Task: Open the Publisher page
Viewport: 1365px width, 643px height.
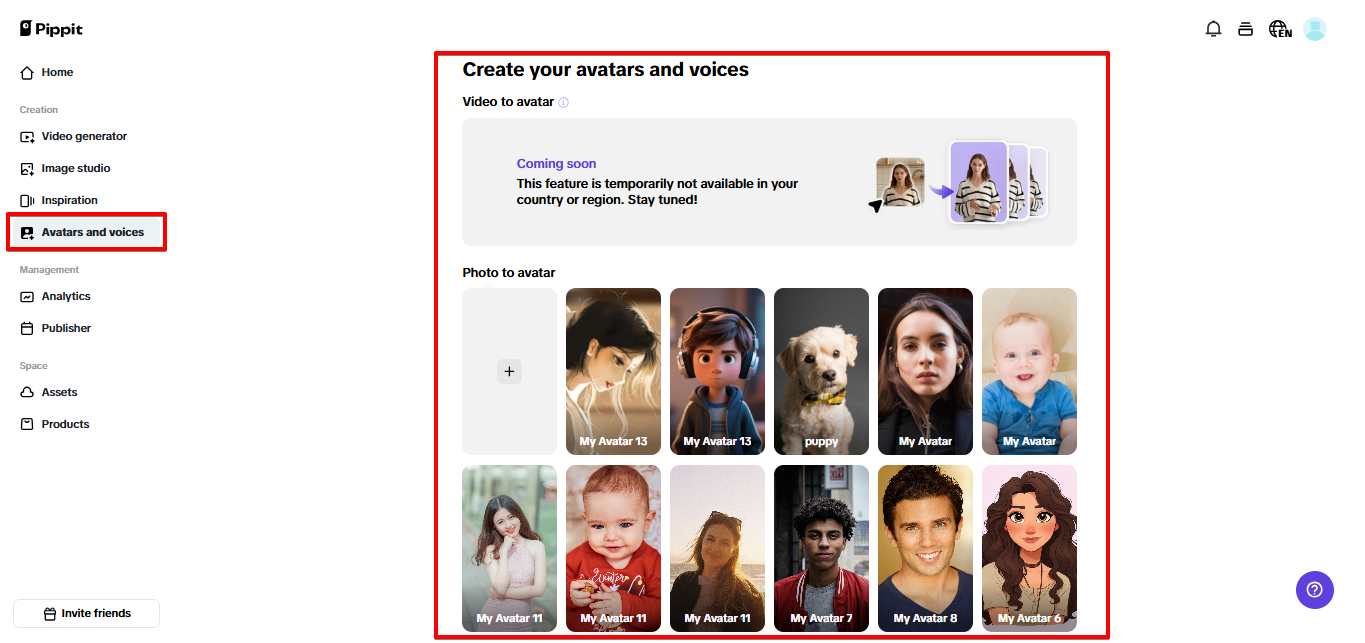Action: coord(66,328)
